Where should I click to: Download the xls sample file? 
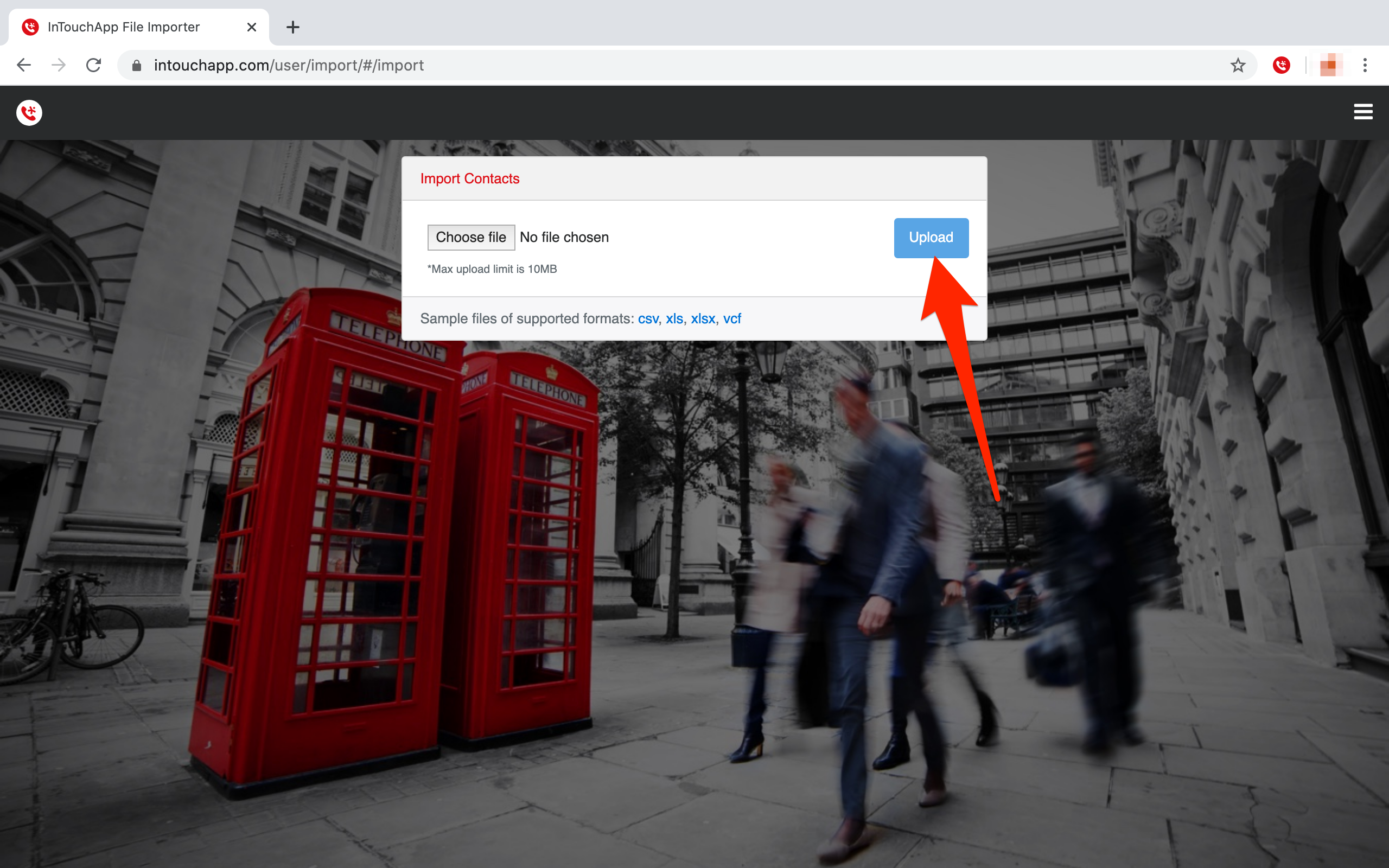[x=674, y=318]
